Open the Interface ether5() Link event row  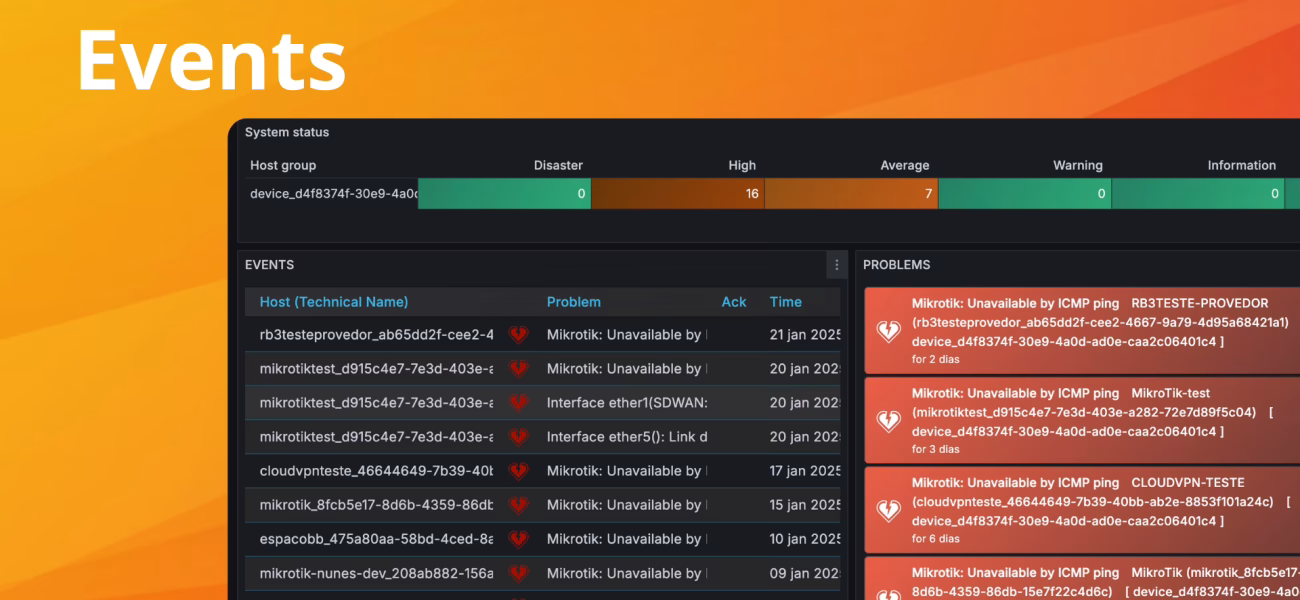coord(626,437)
